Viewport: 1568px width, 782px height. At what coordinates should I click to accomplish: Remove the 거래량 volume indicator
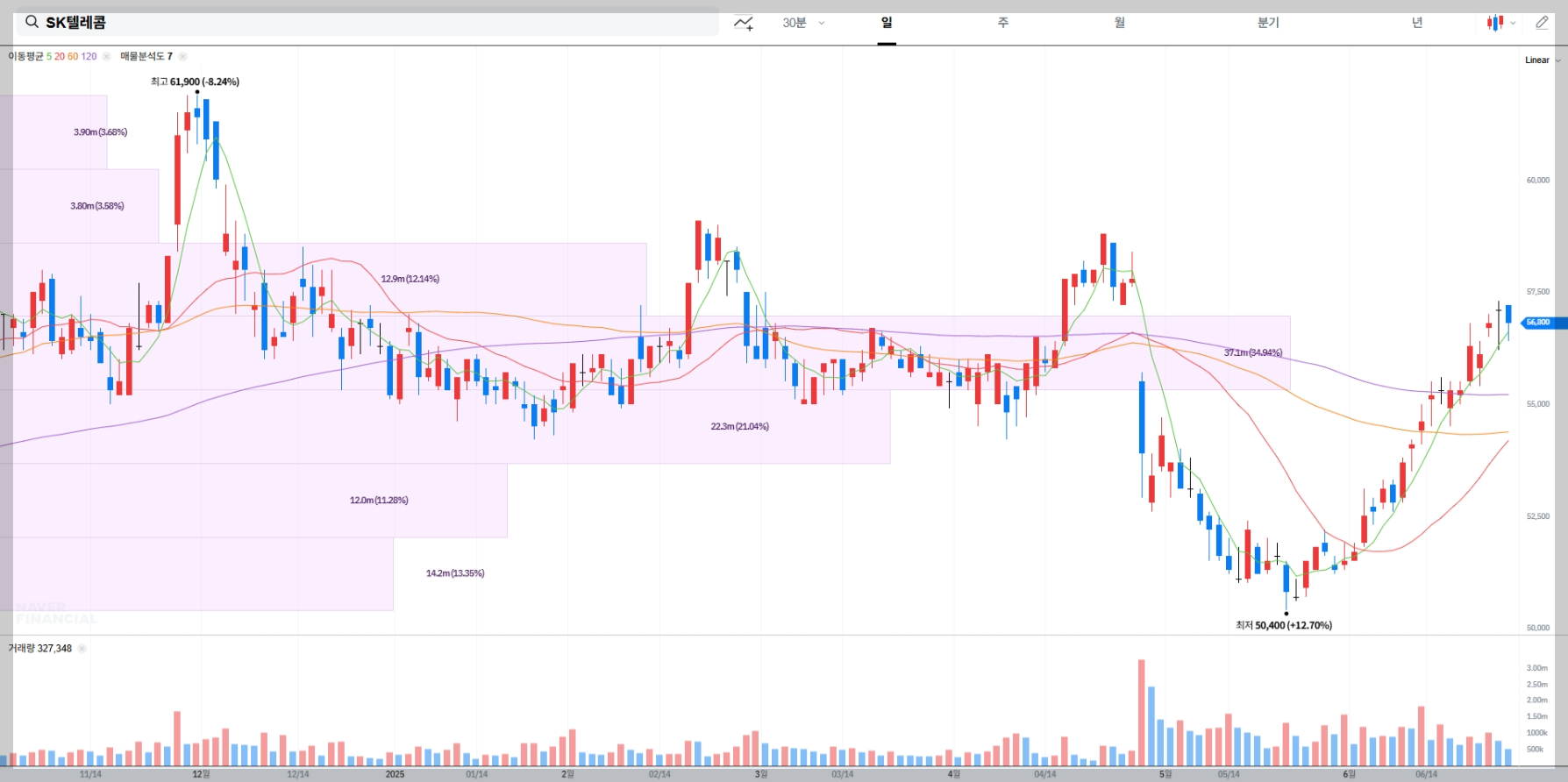82,649
